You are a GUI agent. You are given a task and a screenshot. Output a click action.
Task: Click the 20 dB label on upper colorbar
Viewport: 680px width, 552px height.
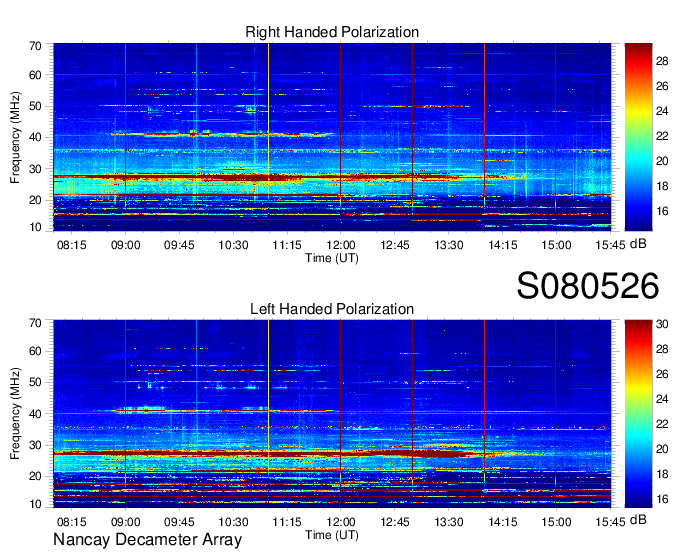coord(662,161)
